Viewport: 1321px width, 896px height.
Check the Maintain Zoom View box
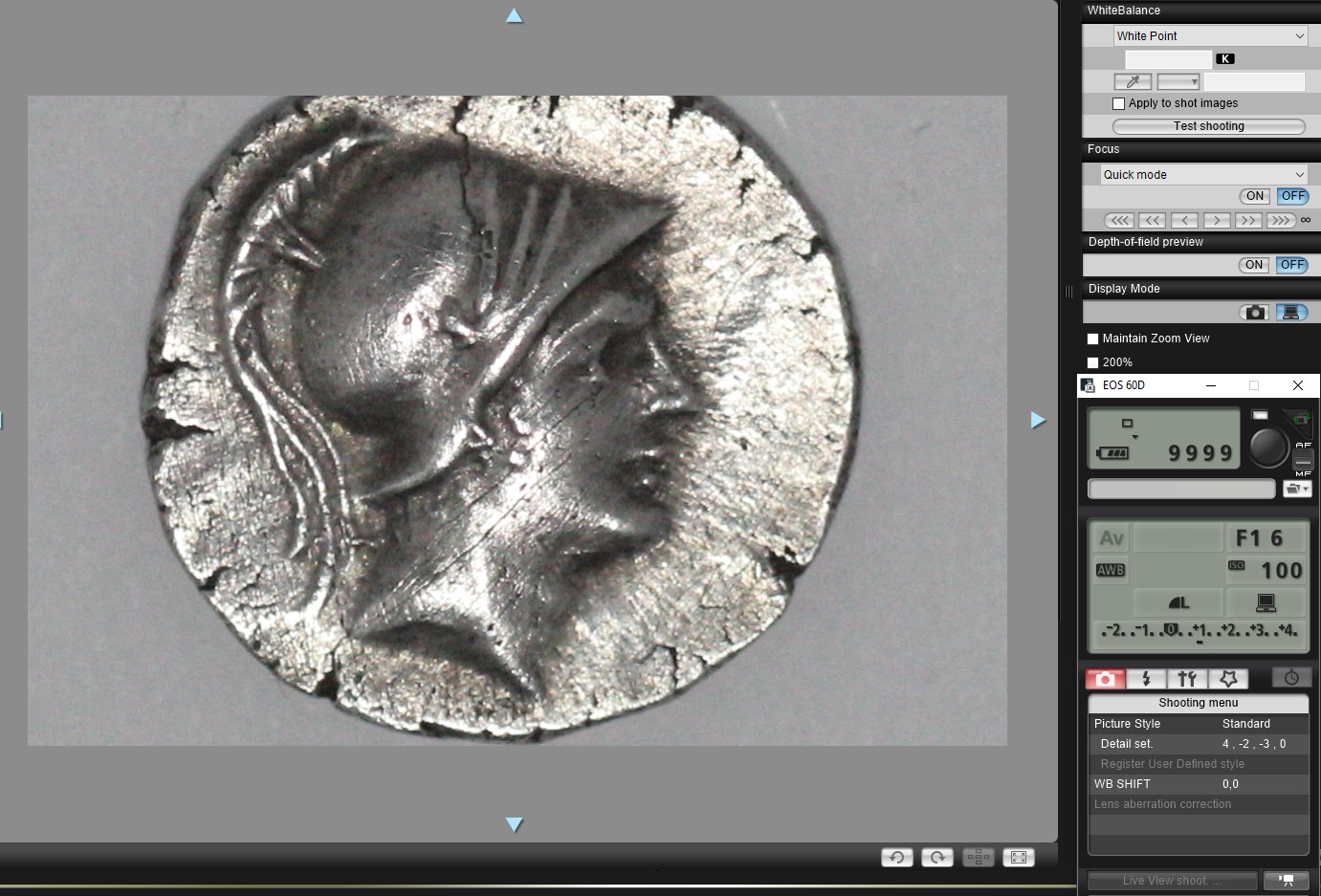click(1092, 339)
